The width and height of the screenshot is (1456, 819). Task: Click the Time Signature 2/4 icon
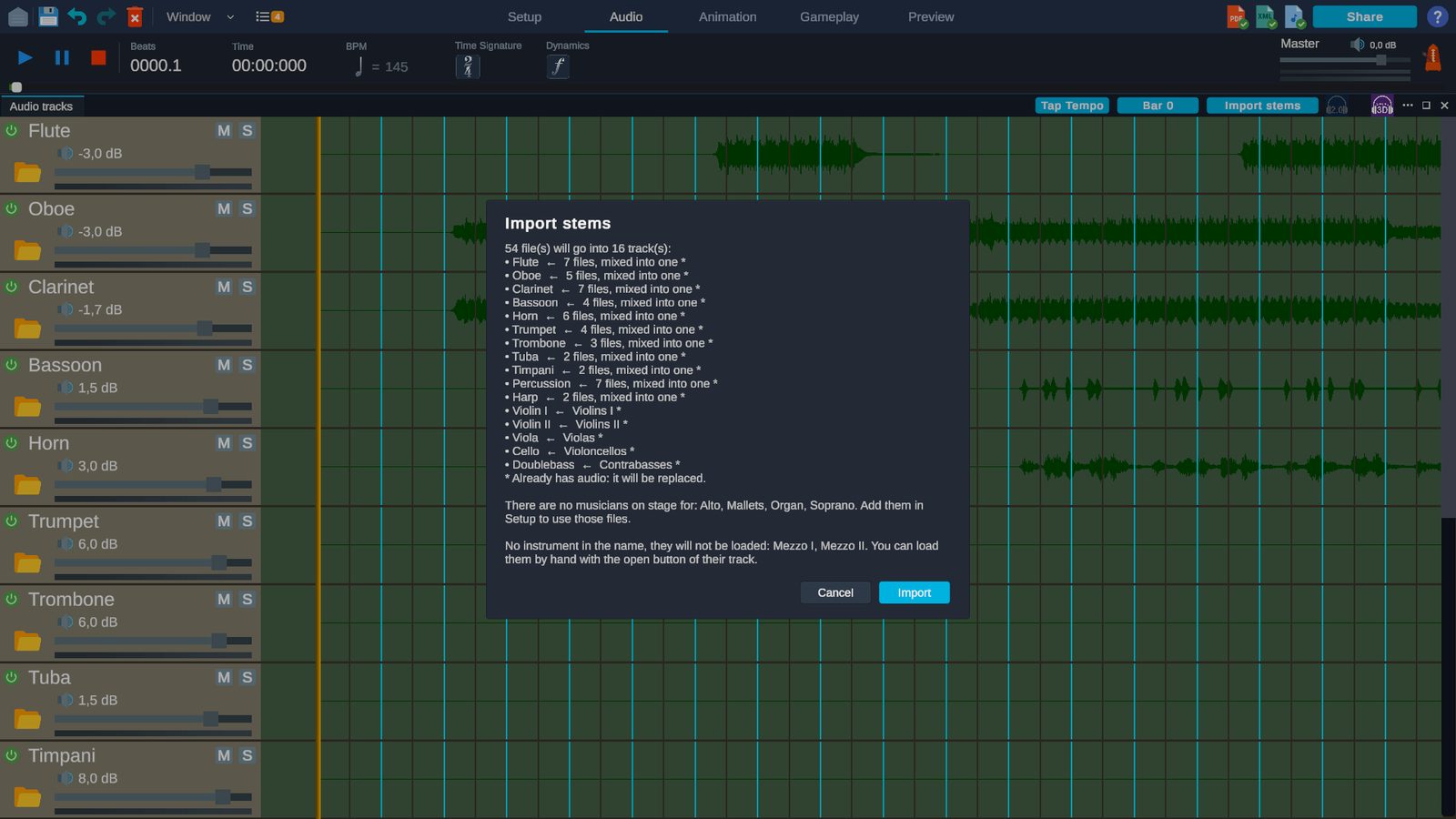click(468, 66)
